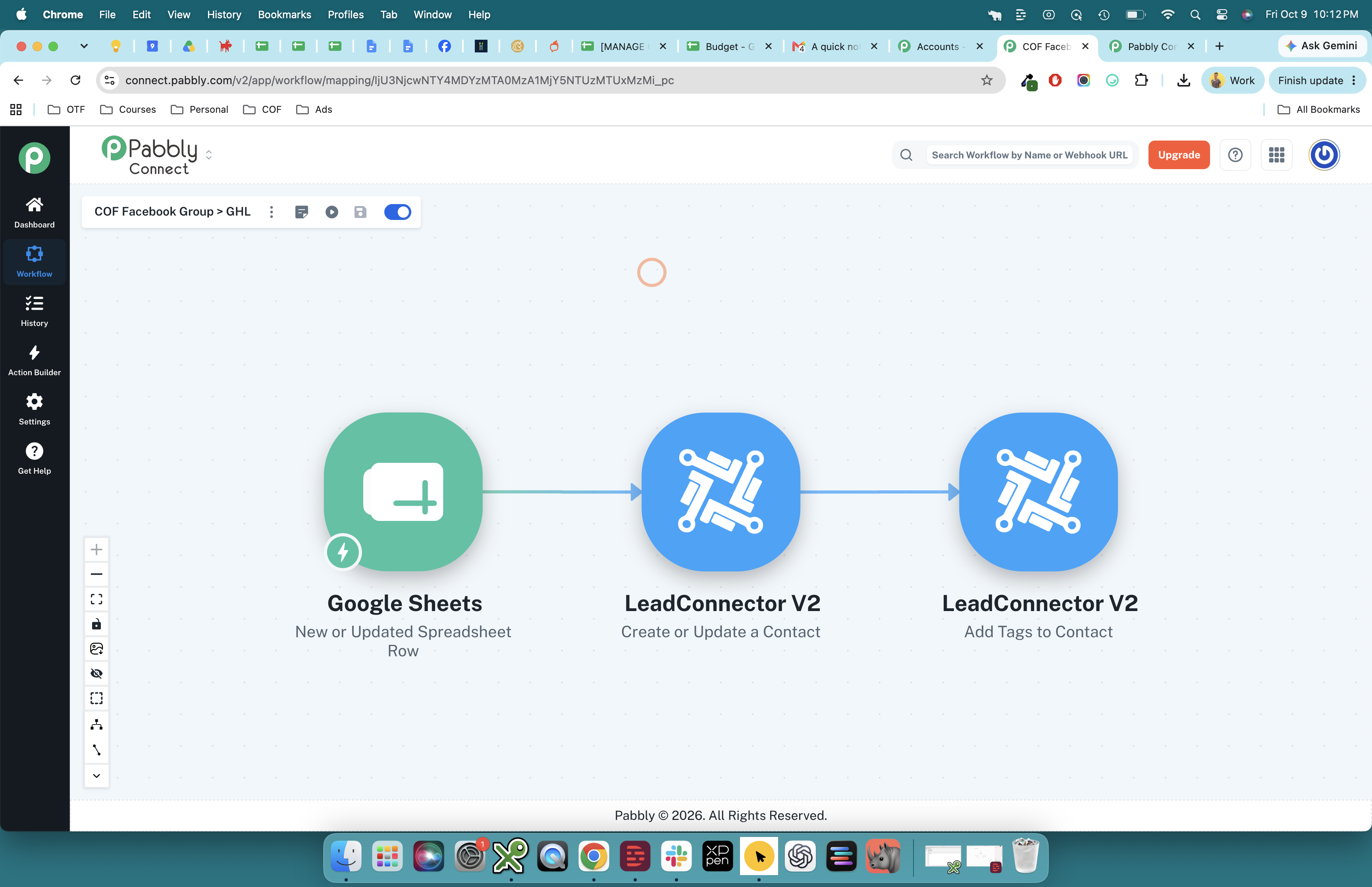The width and height of the screenshot is (1372, 887).
Task: Expand the Pabbly Connect app switcher
Action: point(209,155)
